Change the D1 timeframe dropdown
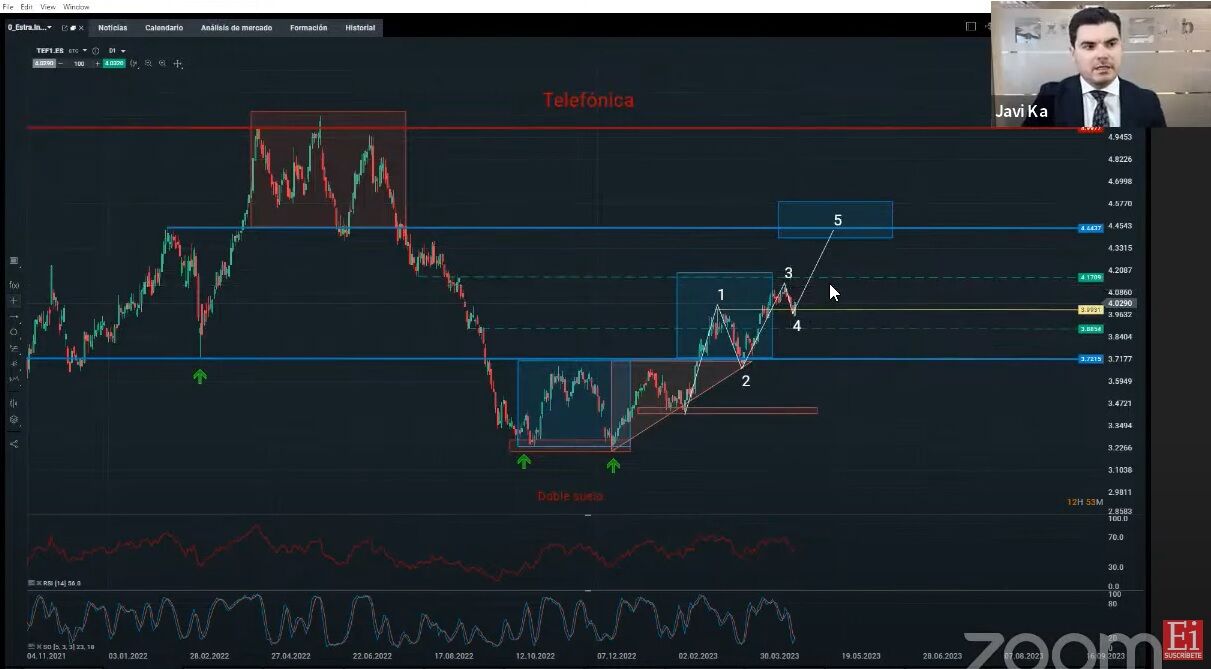Screen dimensions: 1211x669 coord(118,51)
